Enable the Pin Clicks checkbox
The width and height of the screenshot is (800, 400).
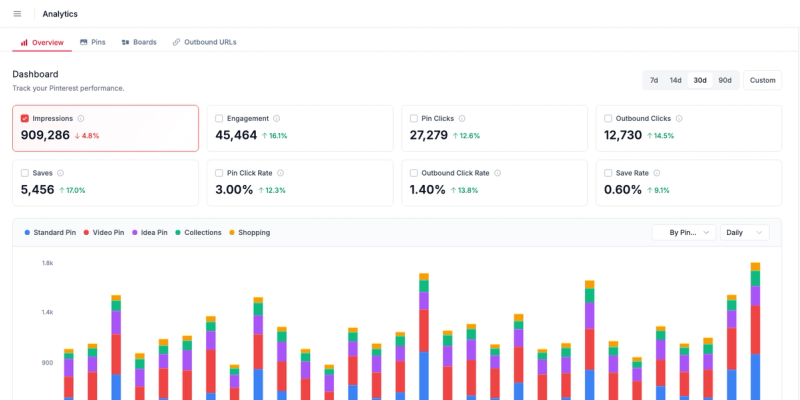pyautogui.click(x=414, y=118)
